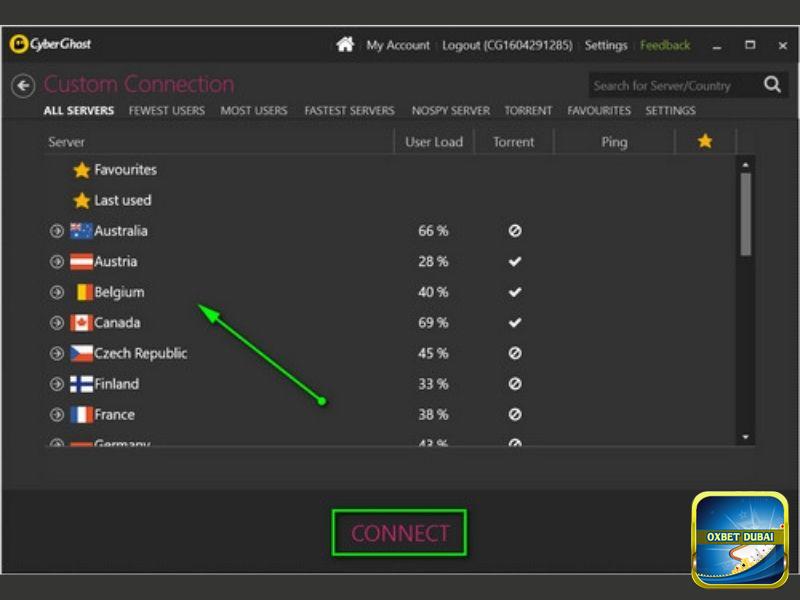Click the Feedback link
800x600 pixels.
(665, 45)
